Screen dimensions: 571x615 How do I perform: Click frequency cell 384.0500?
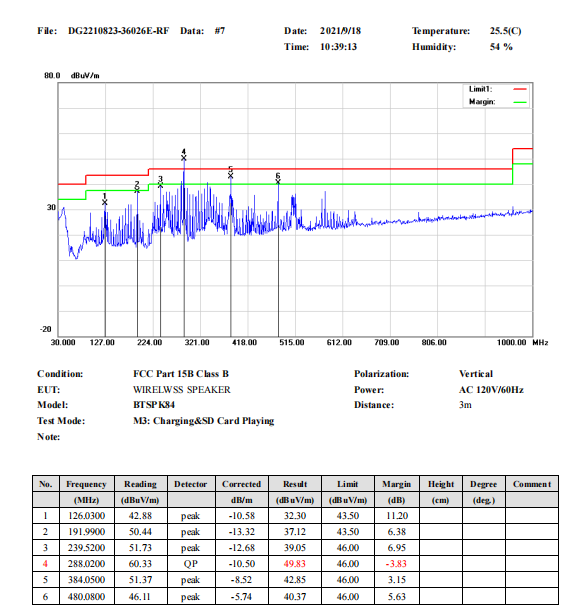tap(86, 580)
